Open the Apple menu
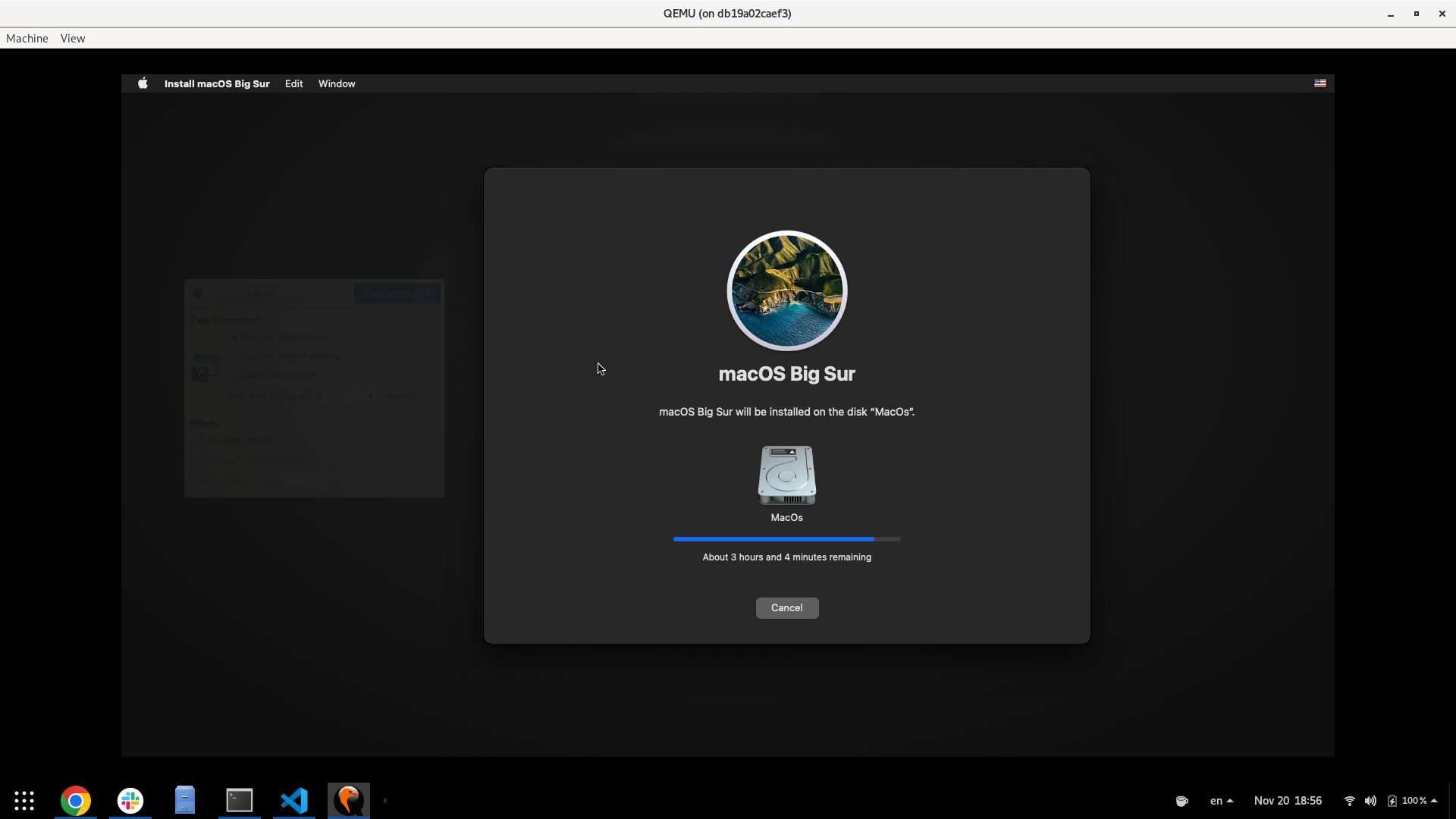Viewport: 1456px width, 819px height. point(142,83)
